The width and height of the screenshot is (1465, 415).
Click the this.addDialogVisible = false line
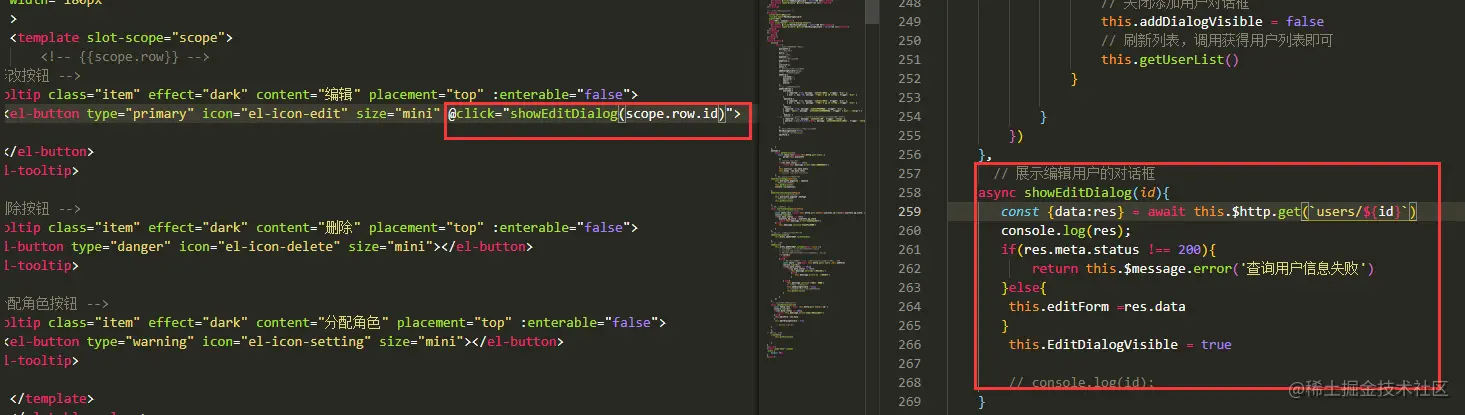(x=1212, y=22)
